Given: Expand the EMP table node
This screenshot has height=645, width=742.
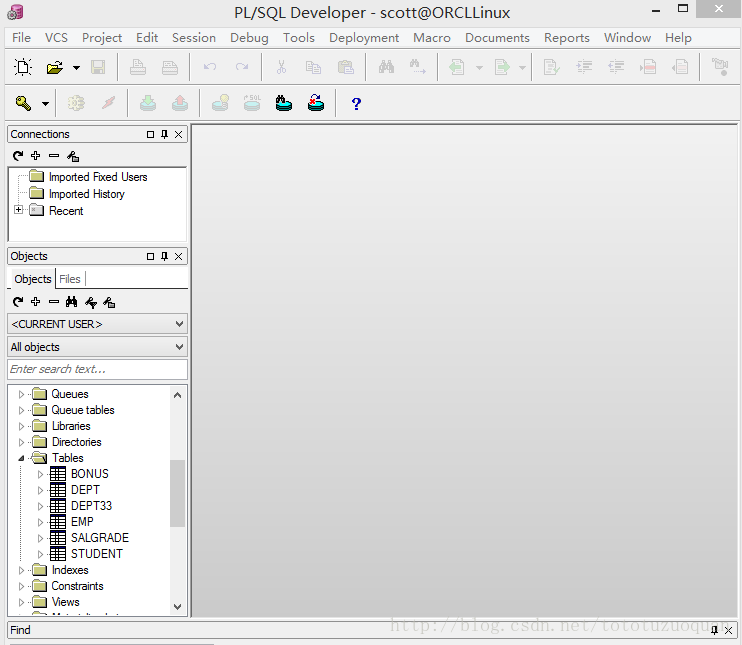Looking at the screenshot, I should [x=40, y=522].
